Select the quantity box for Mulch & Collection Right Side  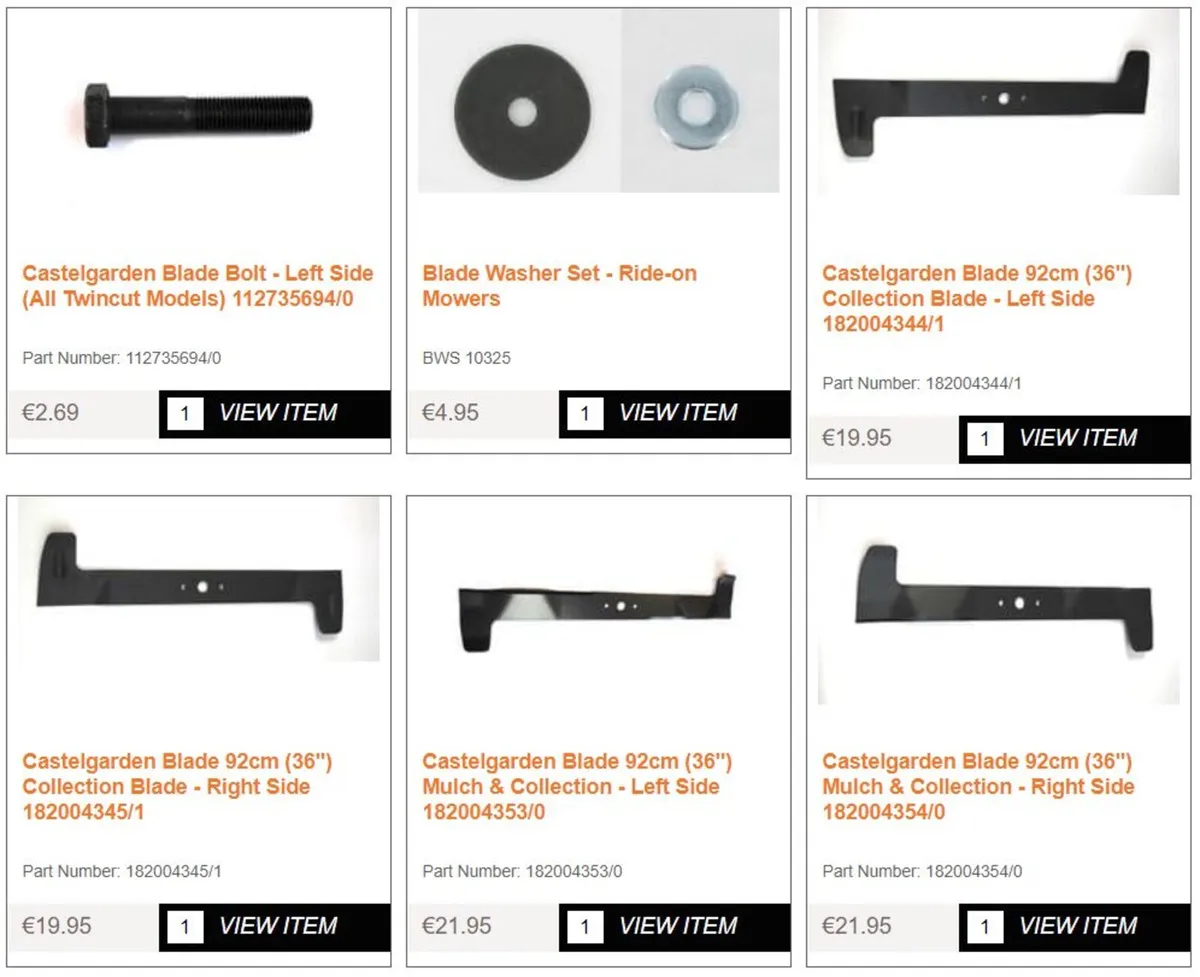click(985, 926)
